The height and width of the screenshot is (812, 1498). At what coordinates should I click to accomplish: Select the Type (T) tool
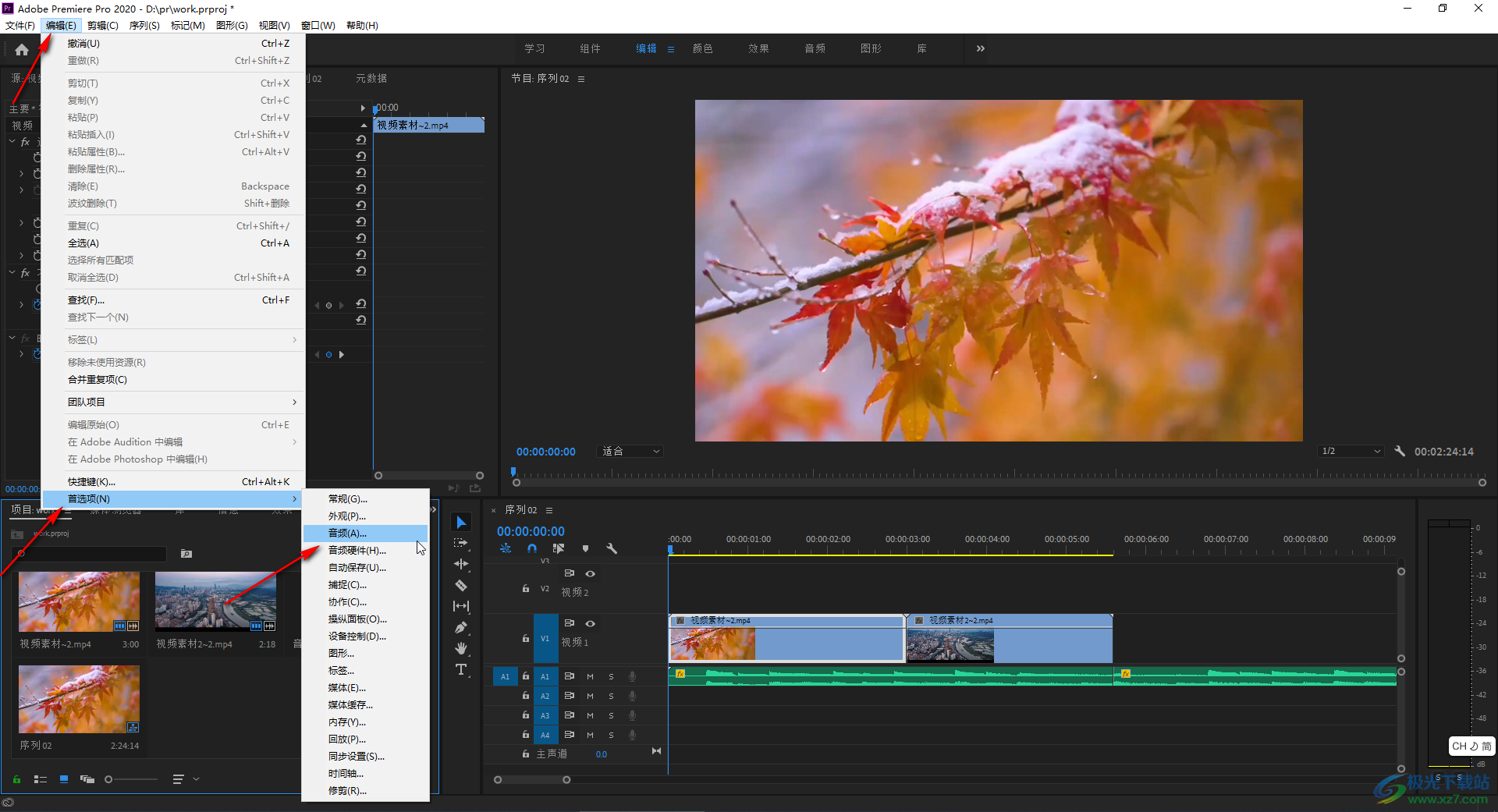click(461, 669)
